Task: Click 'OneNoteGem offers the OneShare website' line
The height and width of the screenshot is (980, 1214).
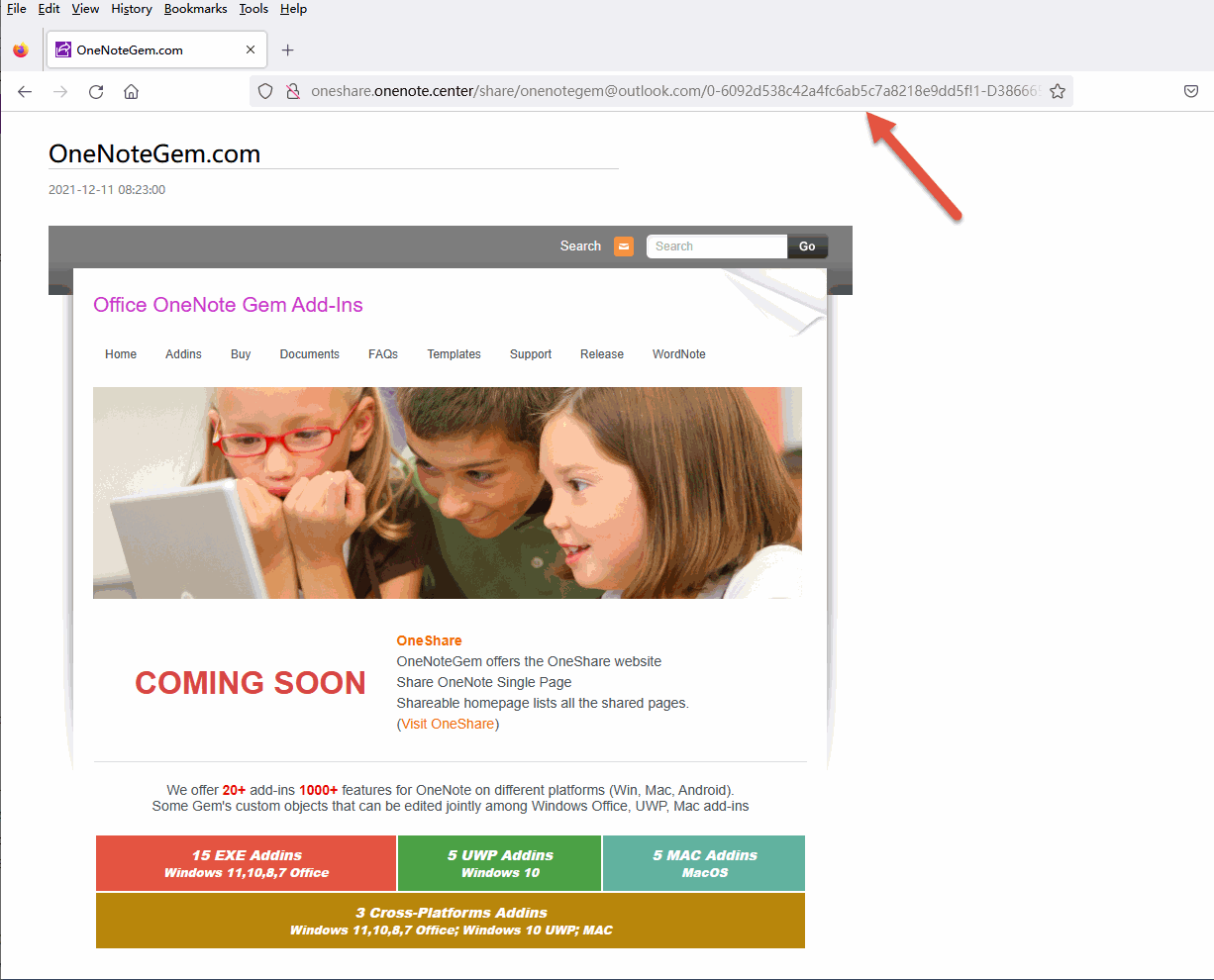Action: 529,661
